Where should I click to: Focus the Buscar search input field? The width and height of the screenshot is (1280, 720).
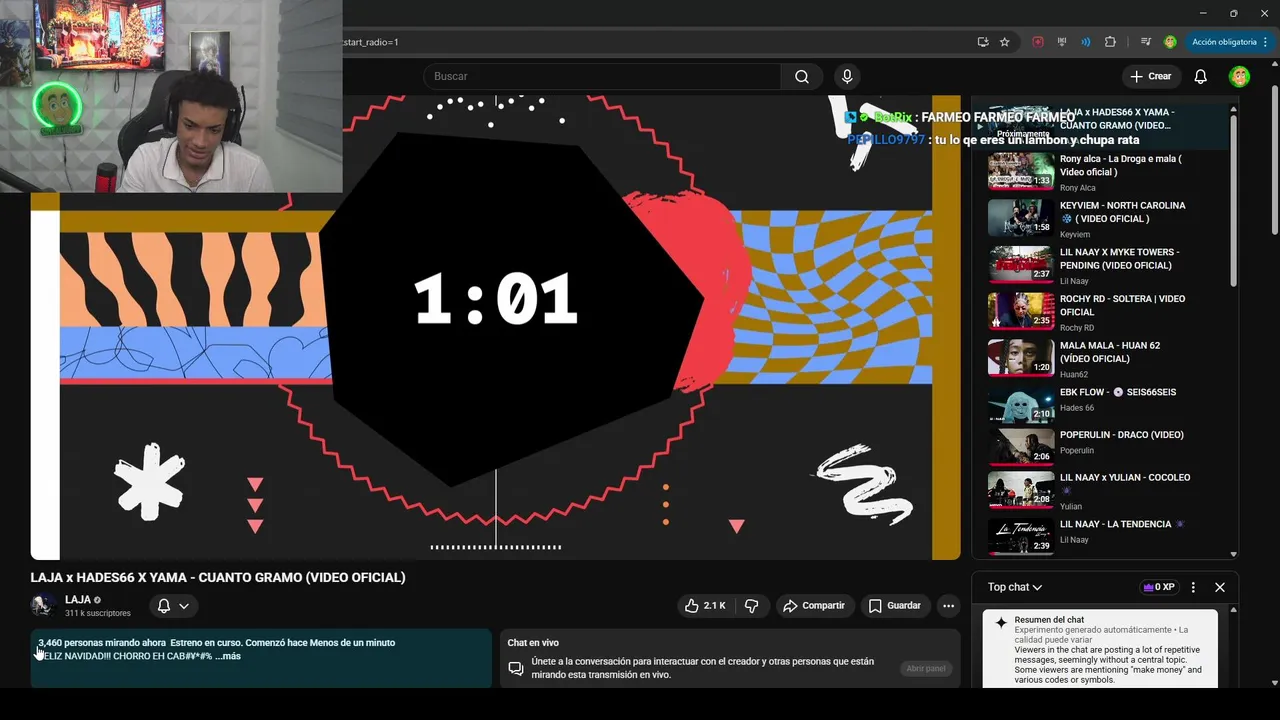pos(603,77)
